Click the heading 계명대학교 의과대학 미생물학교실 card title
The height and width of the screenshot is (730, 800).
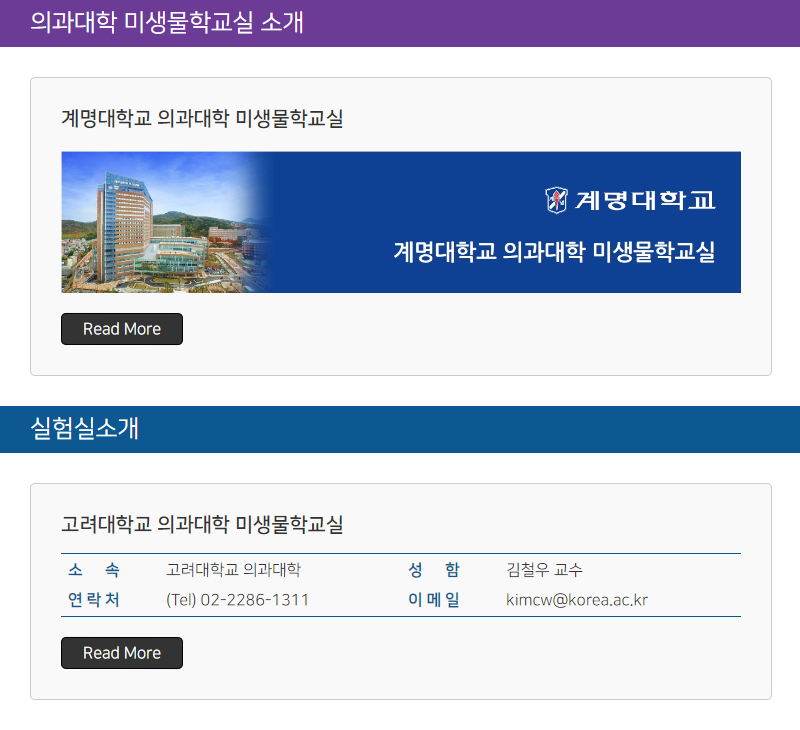[202, 118]
